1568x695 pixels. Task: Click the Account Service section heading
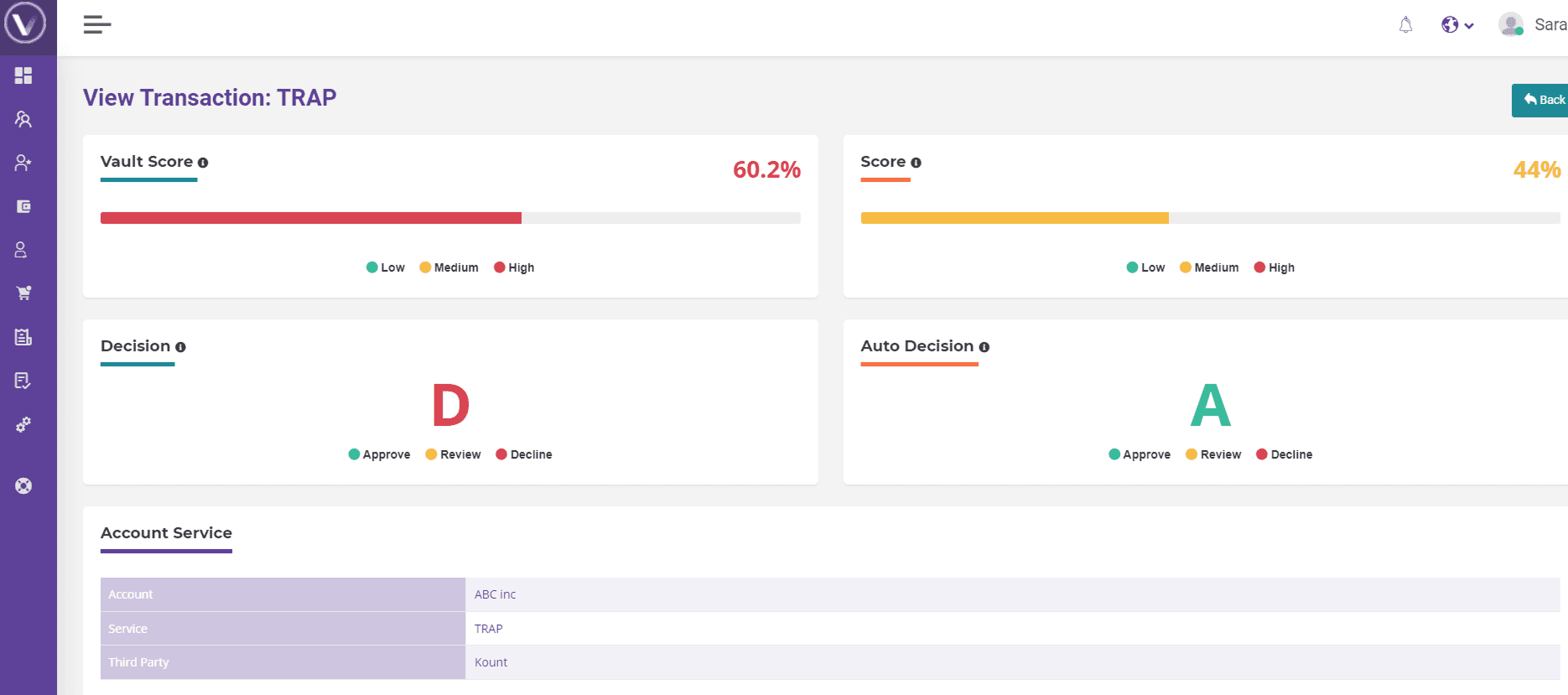pyautogui.click(x=166, y=533)
